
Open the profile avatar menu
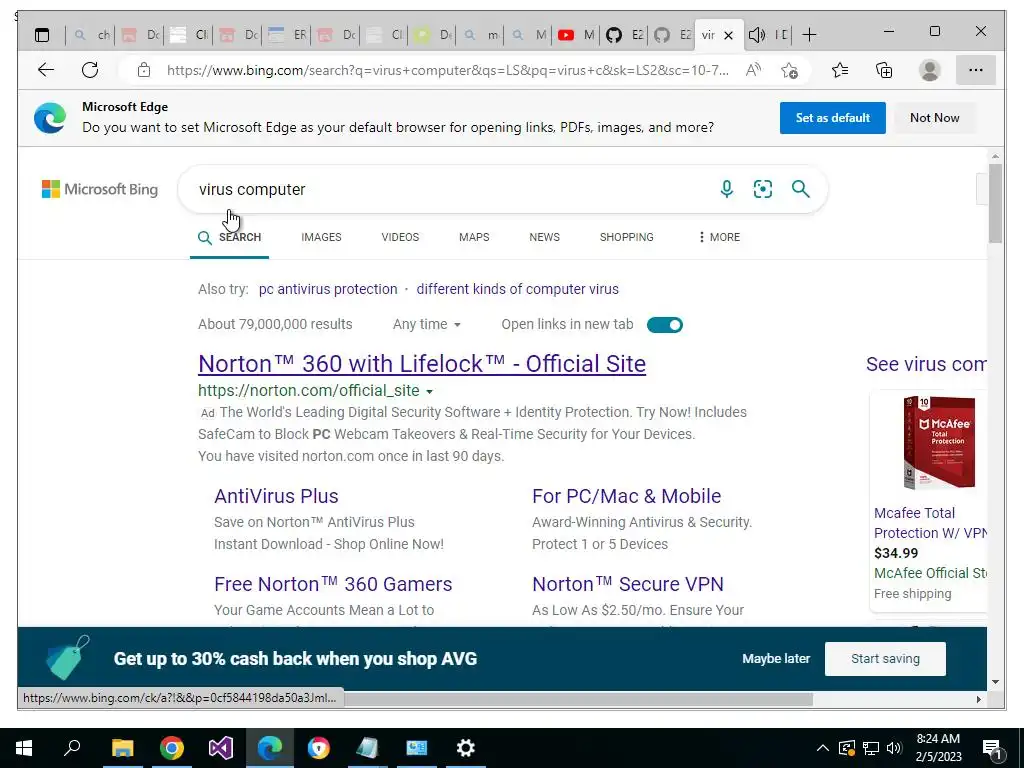[929, 70]
